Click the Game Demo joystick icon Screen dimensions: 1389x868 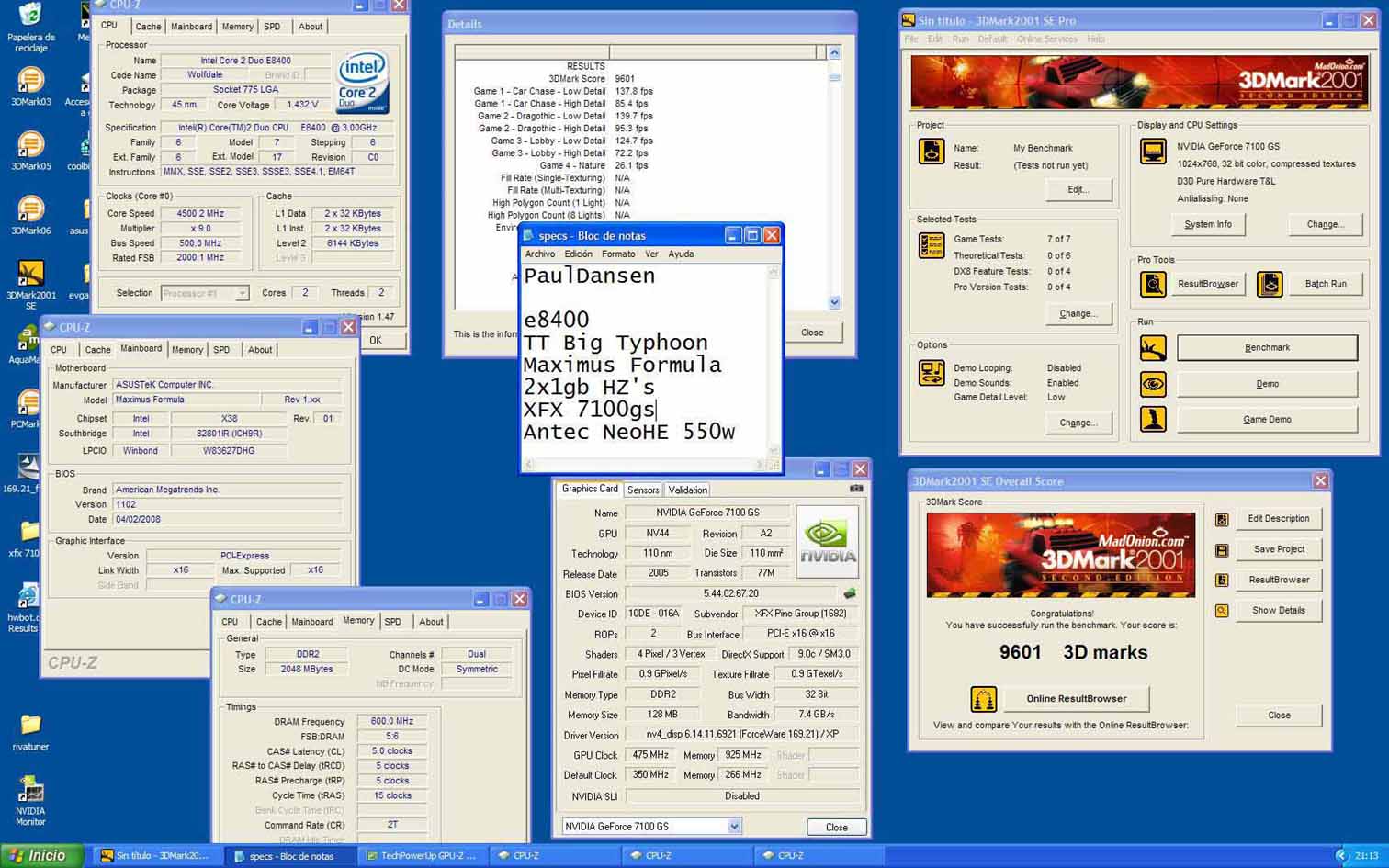click(x=1153, y=419)
